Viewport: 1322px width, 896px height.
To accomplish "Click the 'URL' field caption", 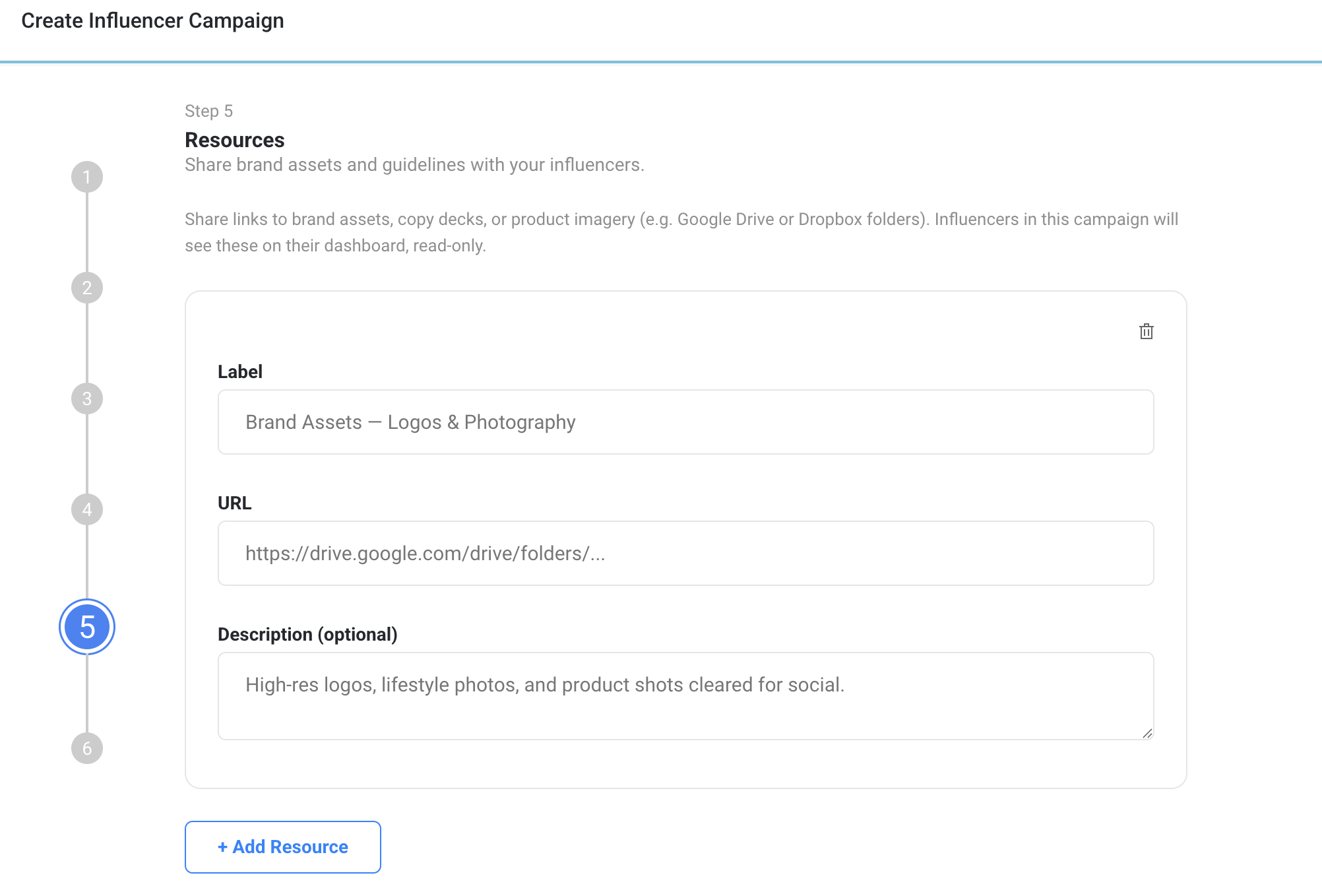I will (x=235, y=503).
